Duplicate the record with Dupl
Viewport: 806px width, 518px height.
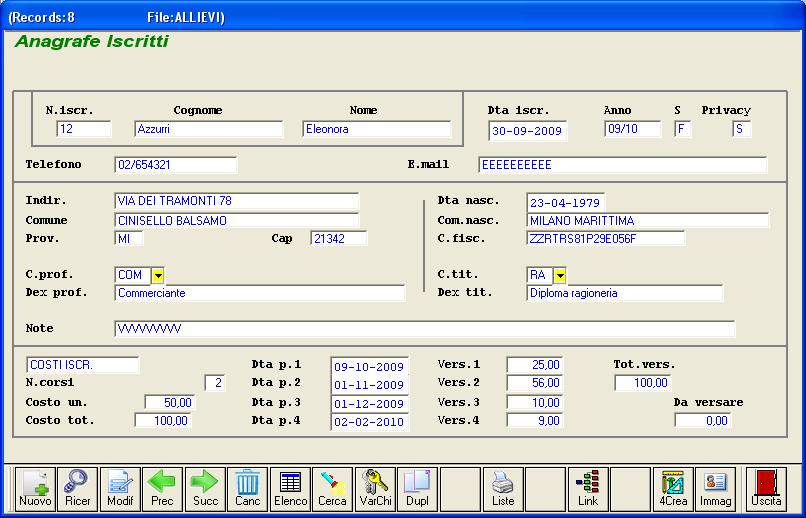417,489
